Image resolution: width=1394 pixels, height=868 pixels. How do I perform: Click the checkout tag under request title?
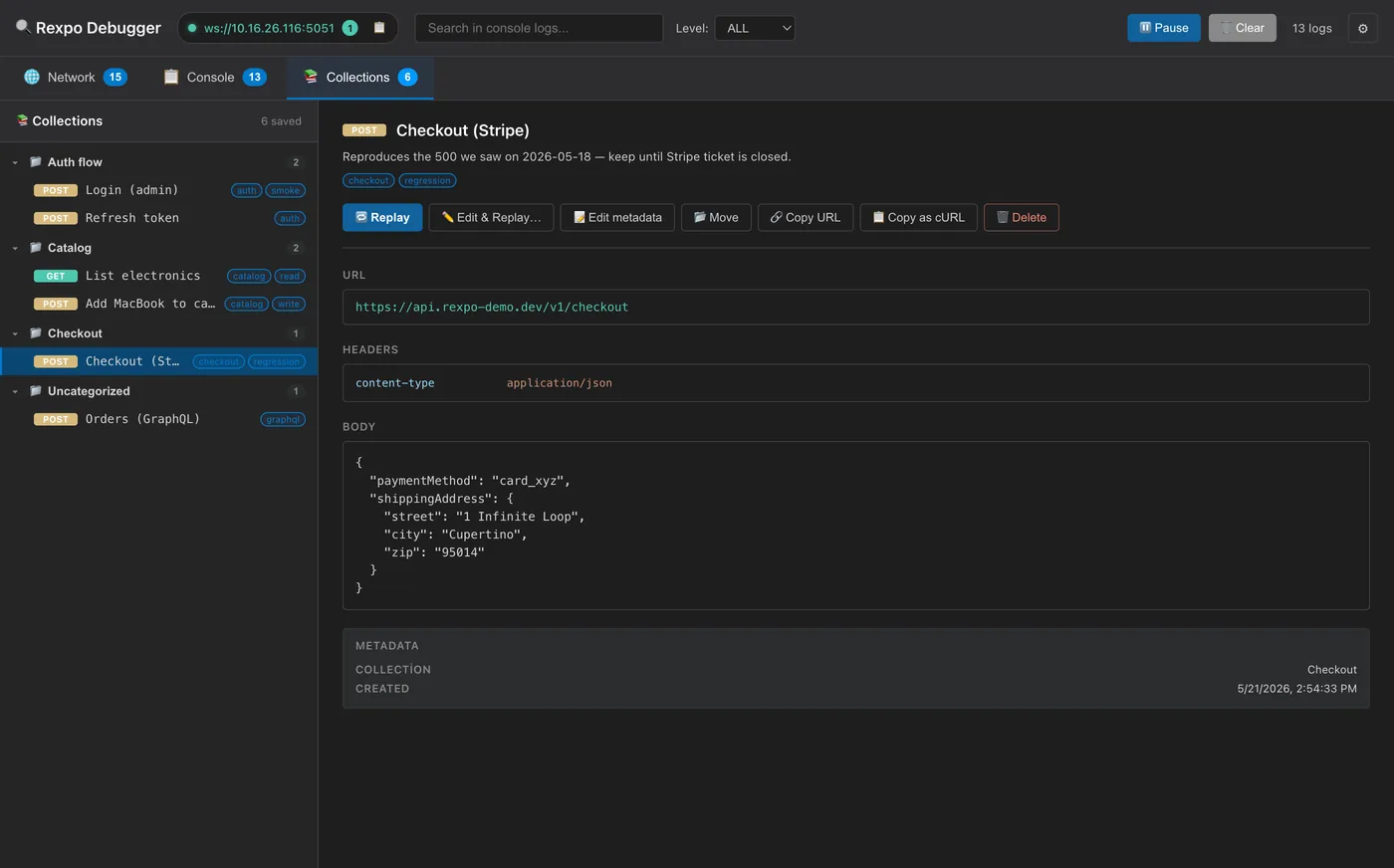pos(368,180)
